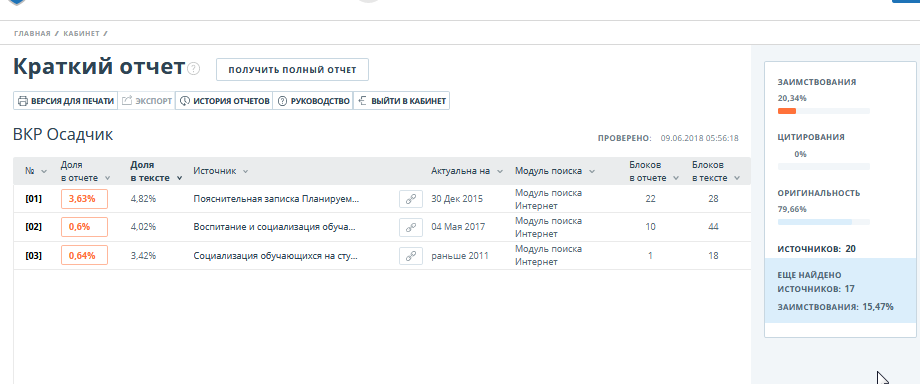Sort by Актуальна на column
The width and height of the screenshot is (920, 384).
point(467,171)
